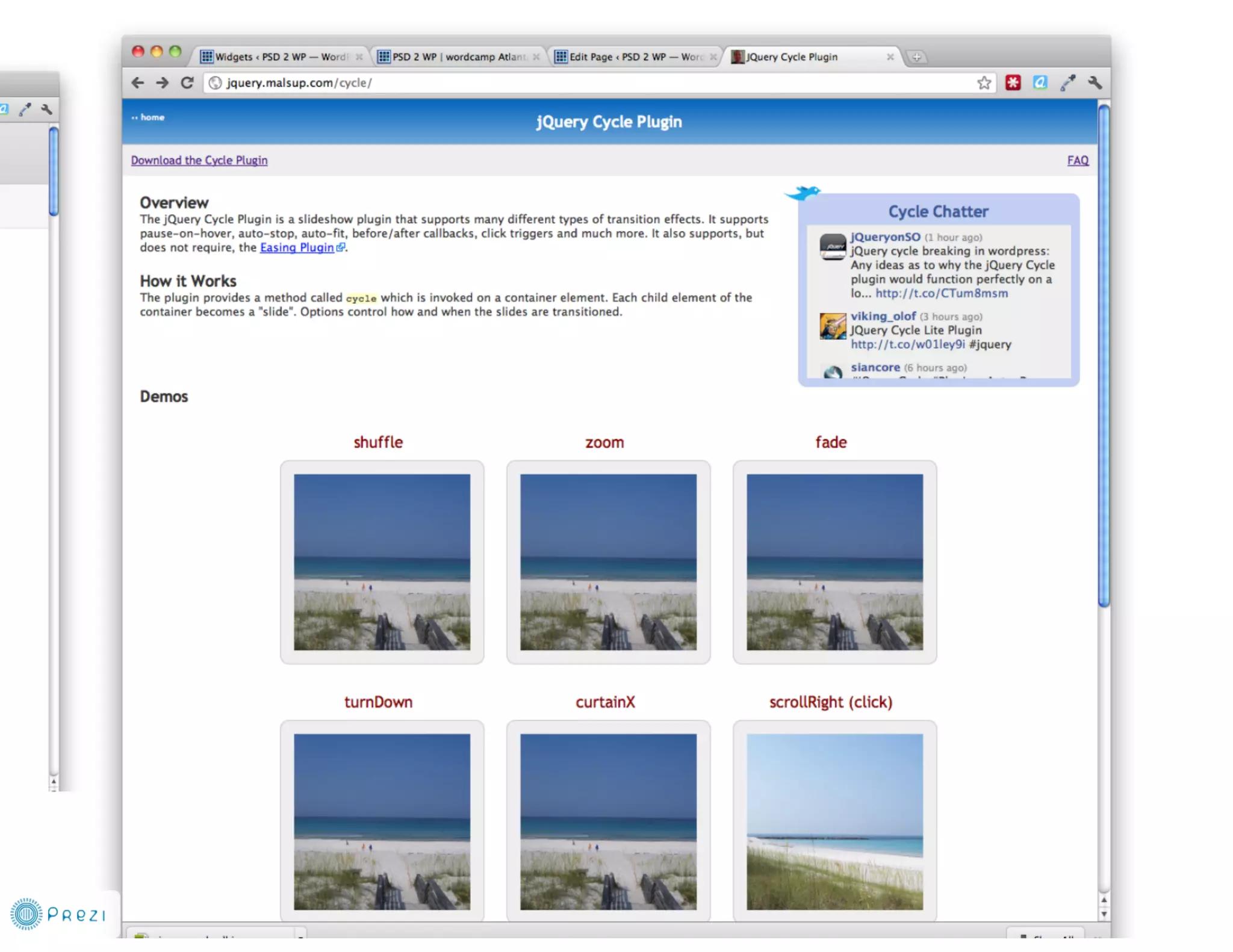
Task: Click the browser back arrow
Action: [x=138, y=82]
